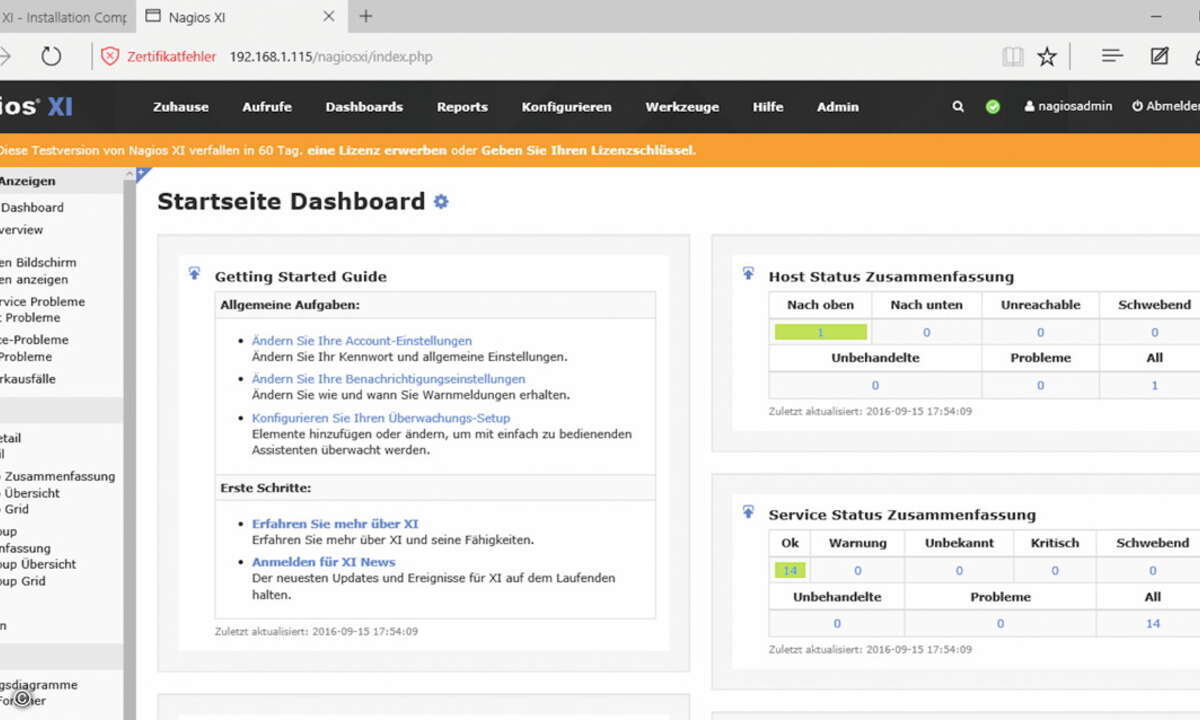Open the nagiosadmin user account link

coord(1068,106)
